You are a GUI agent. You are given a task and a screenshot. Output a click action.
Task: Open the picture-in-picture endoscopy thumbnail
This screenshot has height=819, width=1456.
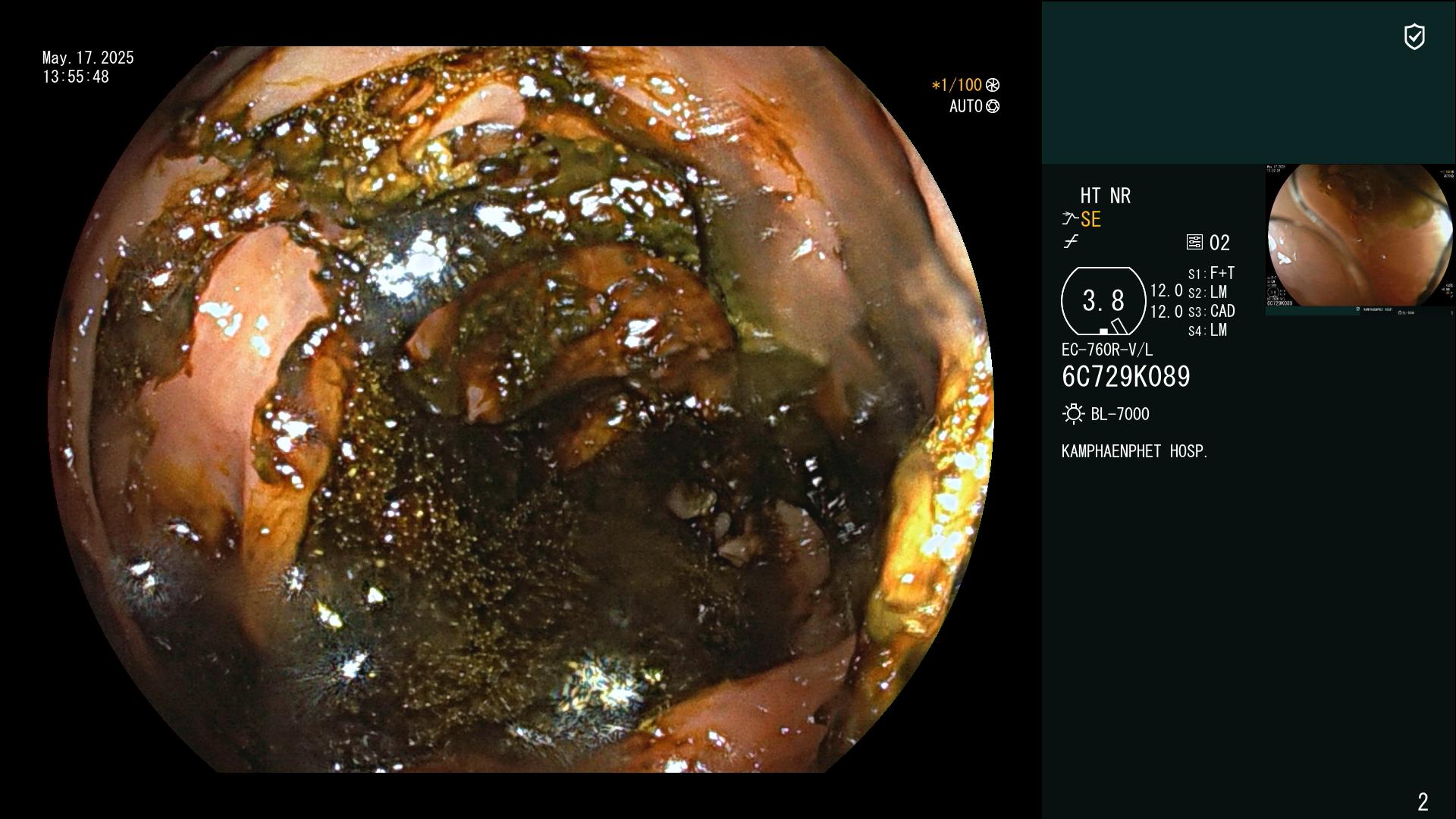1360,239
